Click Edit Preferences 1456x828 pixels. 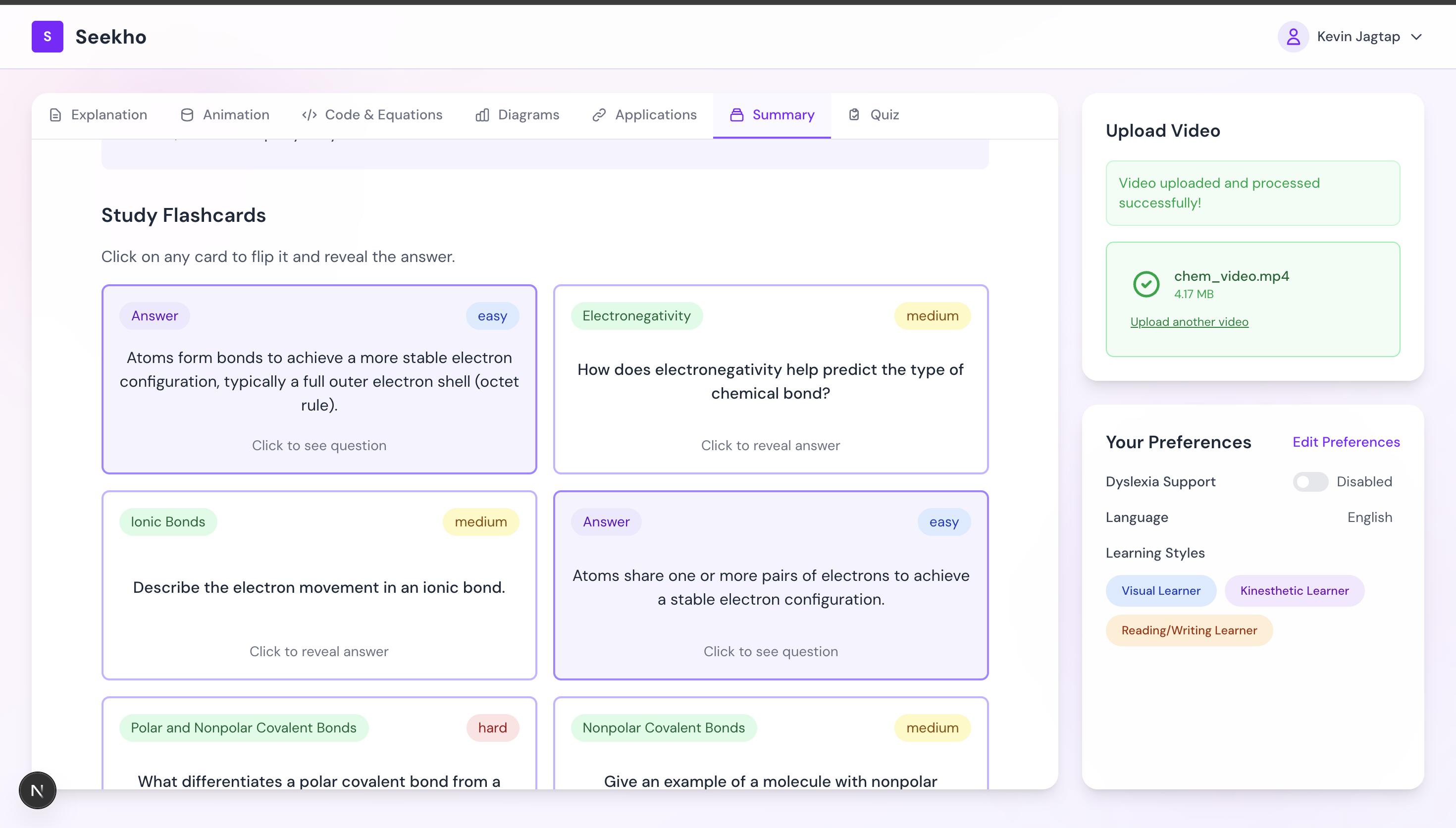pyautogui.click(x=1346, y=442)
